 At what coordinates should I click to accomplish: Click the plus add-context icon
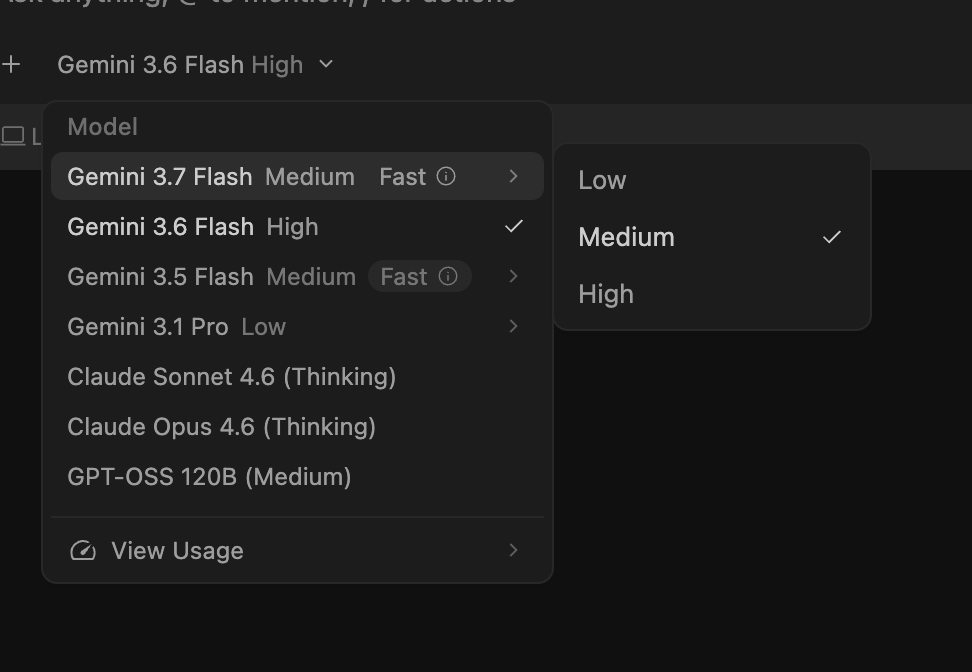11,64
